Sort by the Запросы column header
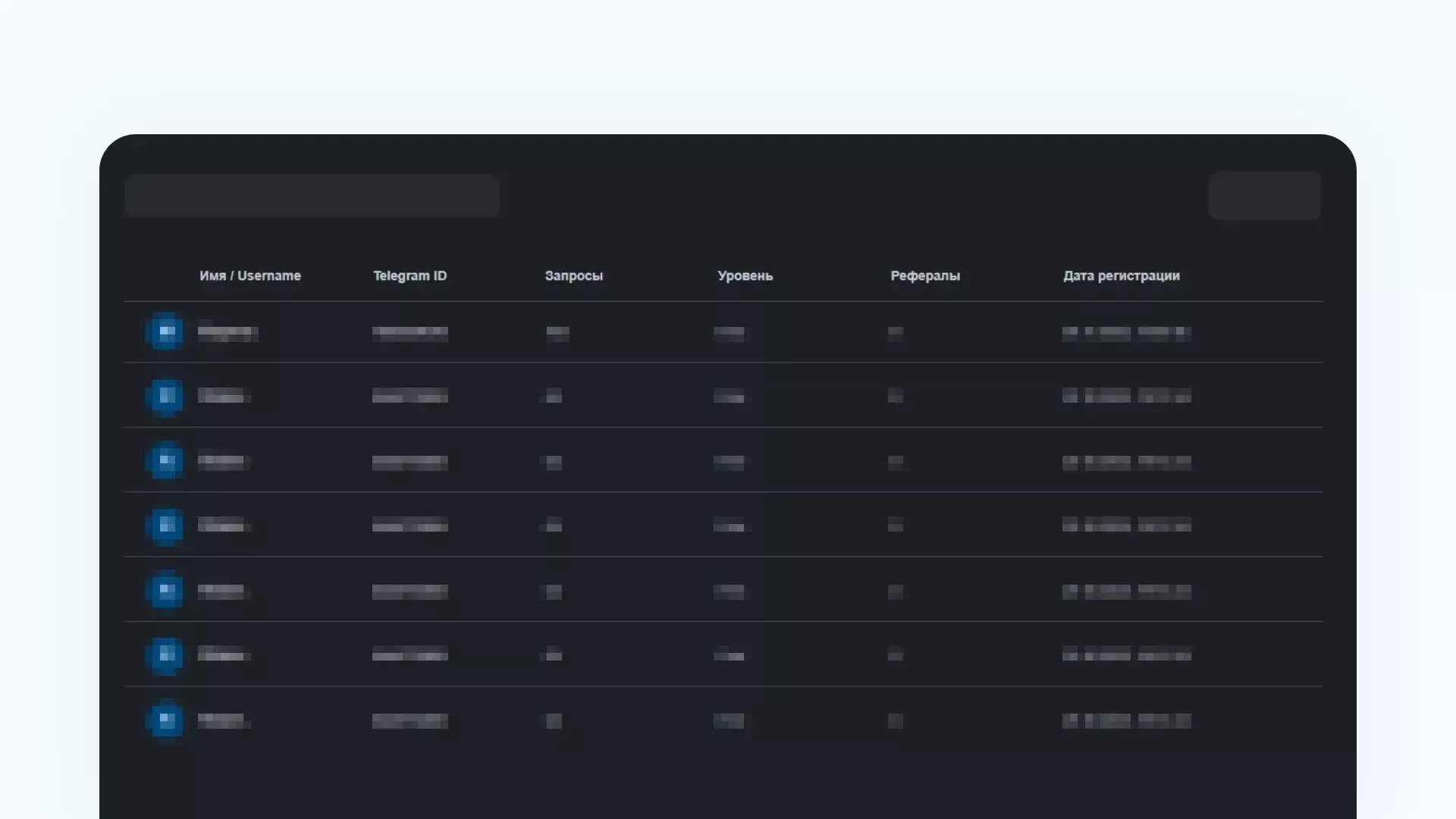1456x819 pixels. tap(573, 276)
